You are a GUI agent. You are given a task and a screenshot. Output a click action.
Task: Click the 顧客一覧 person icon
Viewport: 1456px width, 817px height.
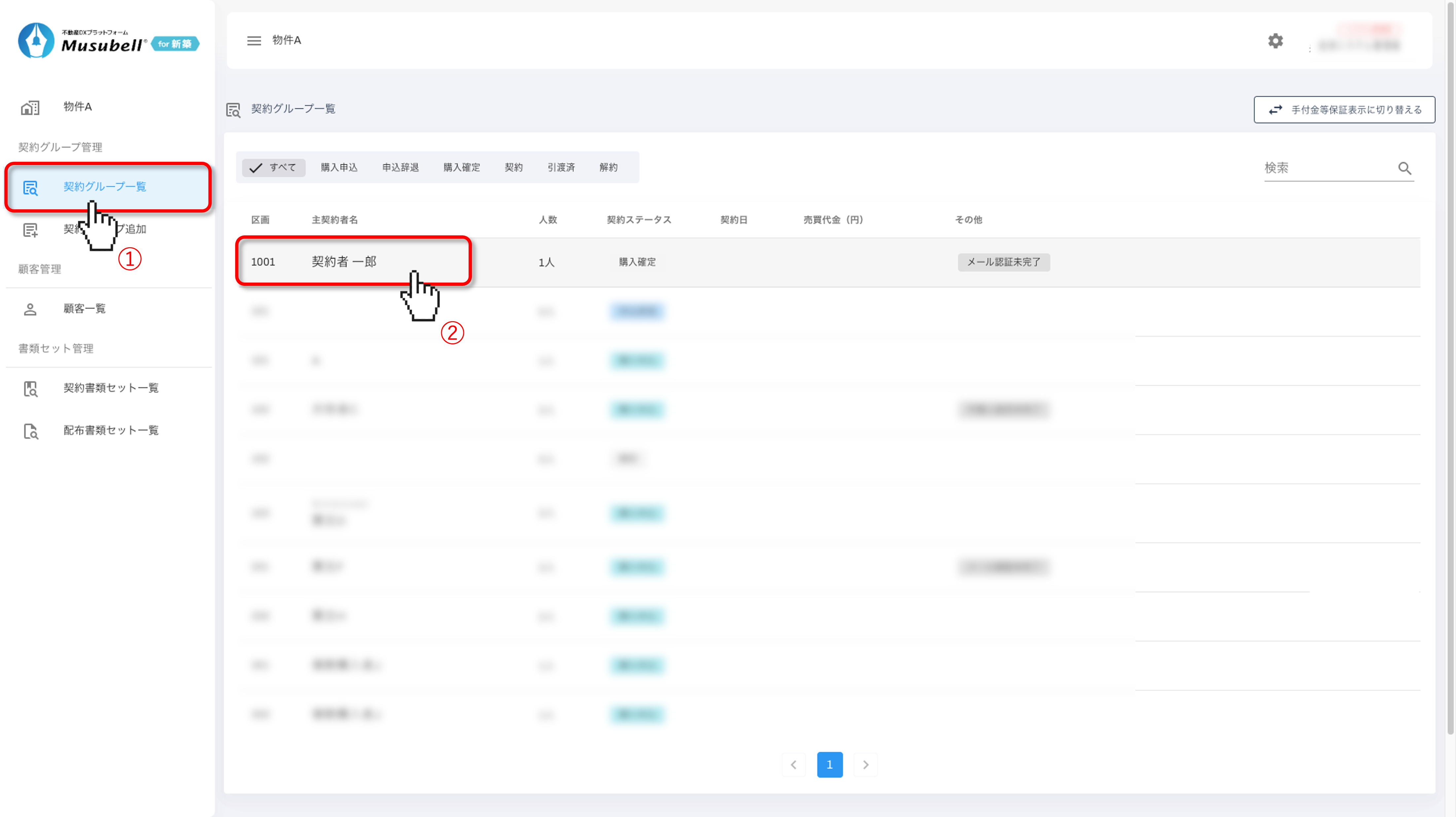[30, 309]
